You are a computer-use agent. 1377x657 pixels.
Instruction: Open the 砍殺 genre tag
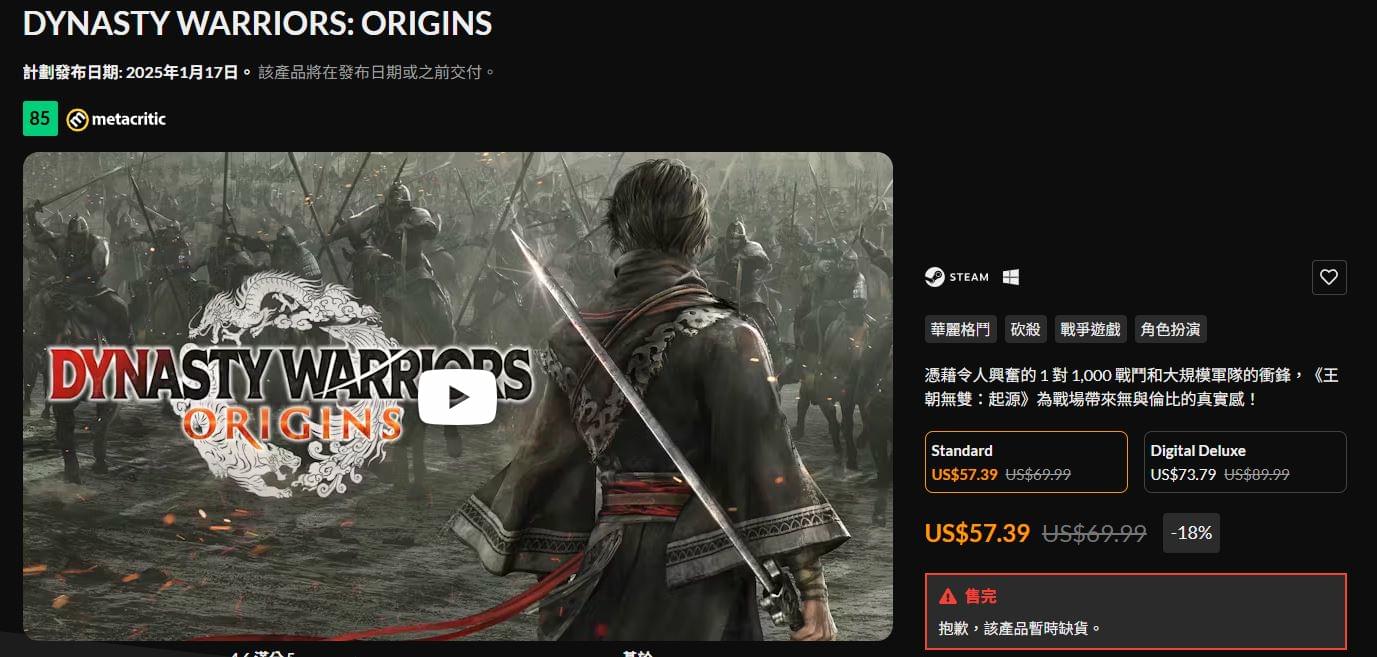[1025, 329]
